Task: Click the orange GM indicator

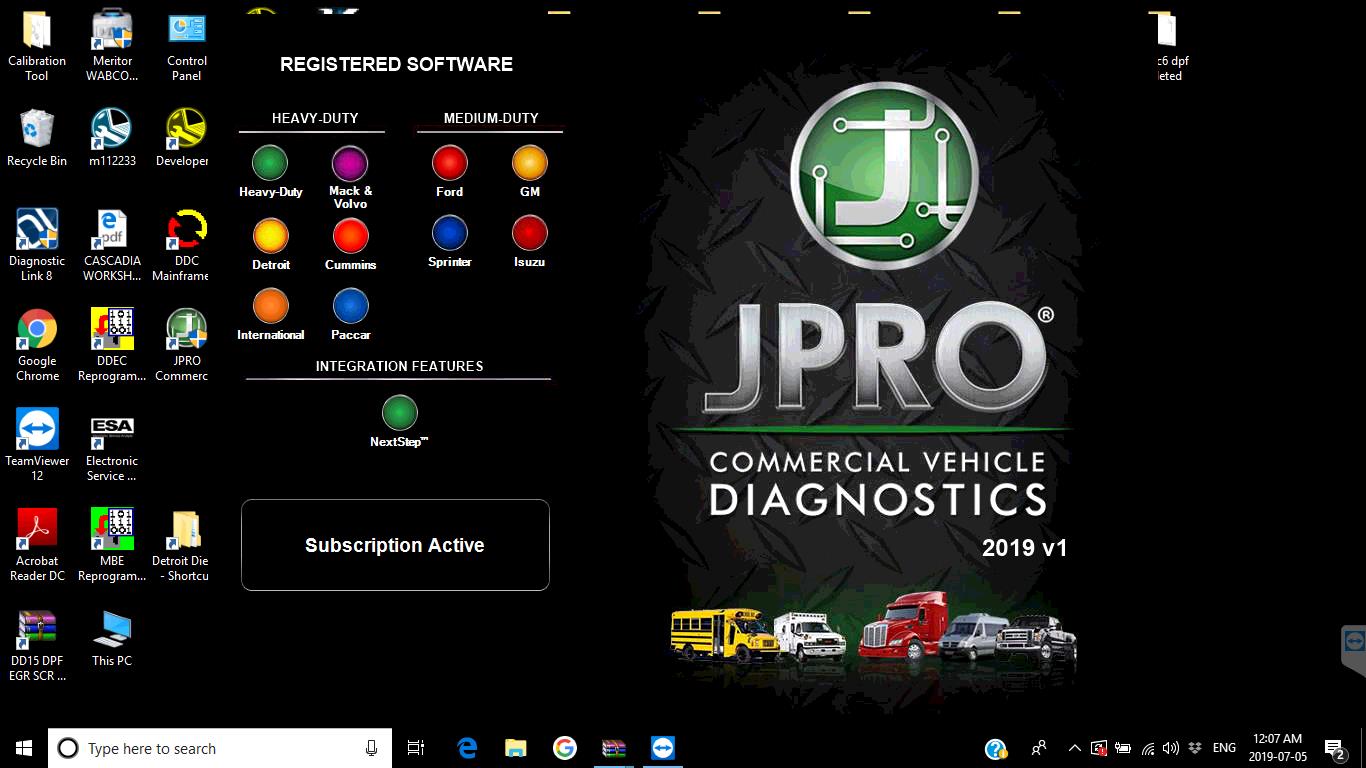Action: (x=530, y=163)
